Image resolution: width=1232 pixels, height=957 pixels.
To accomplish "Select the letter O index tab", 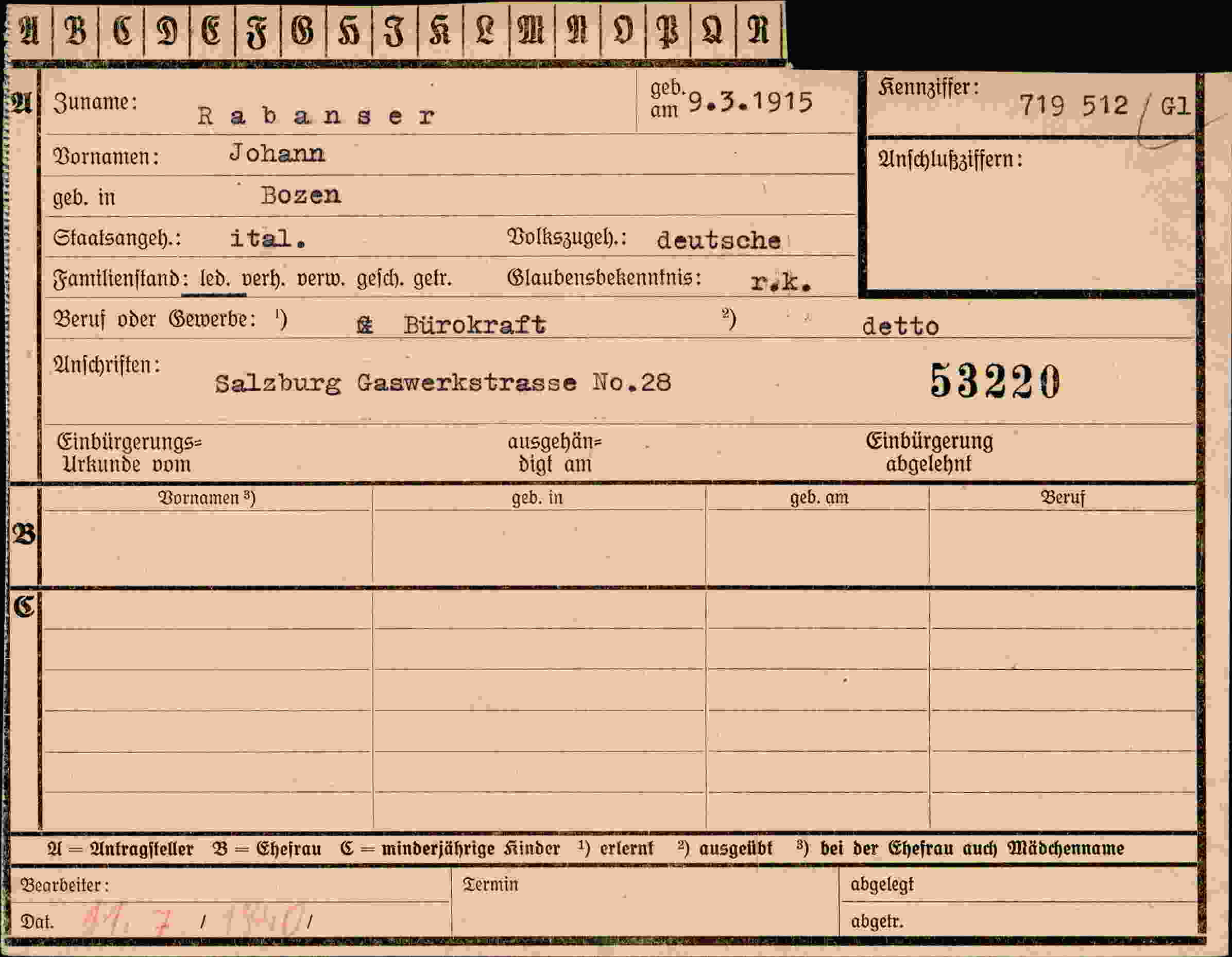I will click(623, 31).
